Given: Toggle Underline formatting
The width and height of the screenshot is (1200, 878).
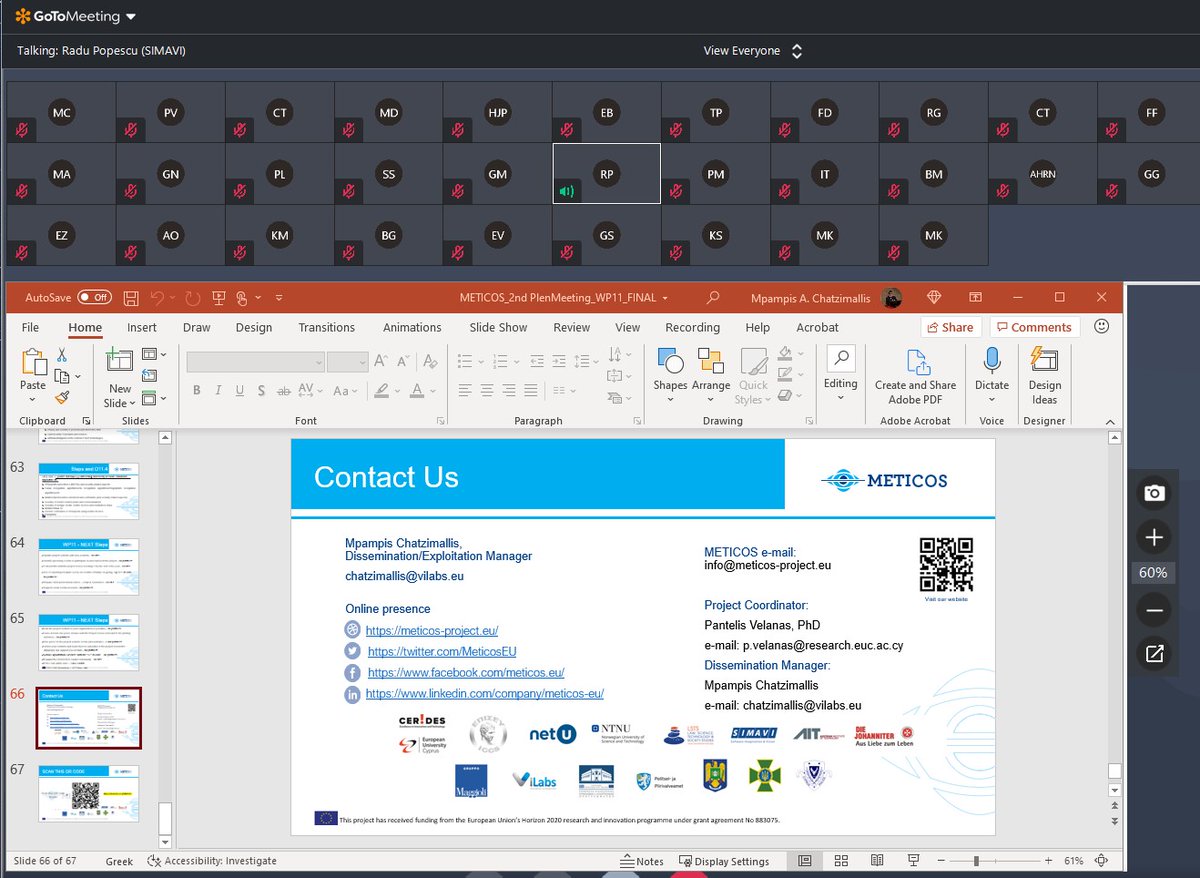Looking at the screenshot, I should (241, 391).
